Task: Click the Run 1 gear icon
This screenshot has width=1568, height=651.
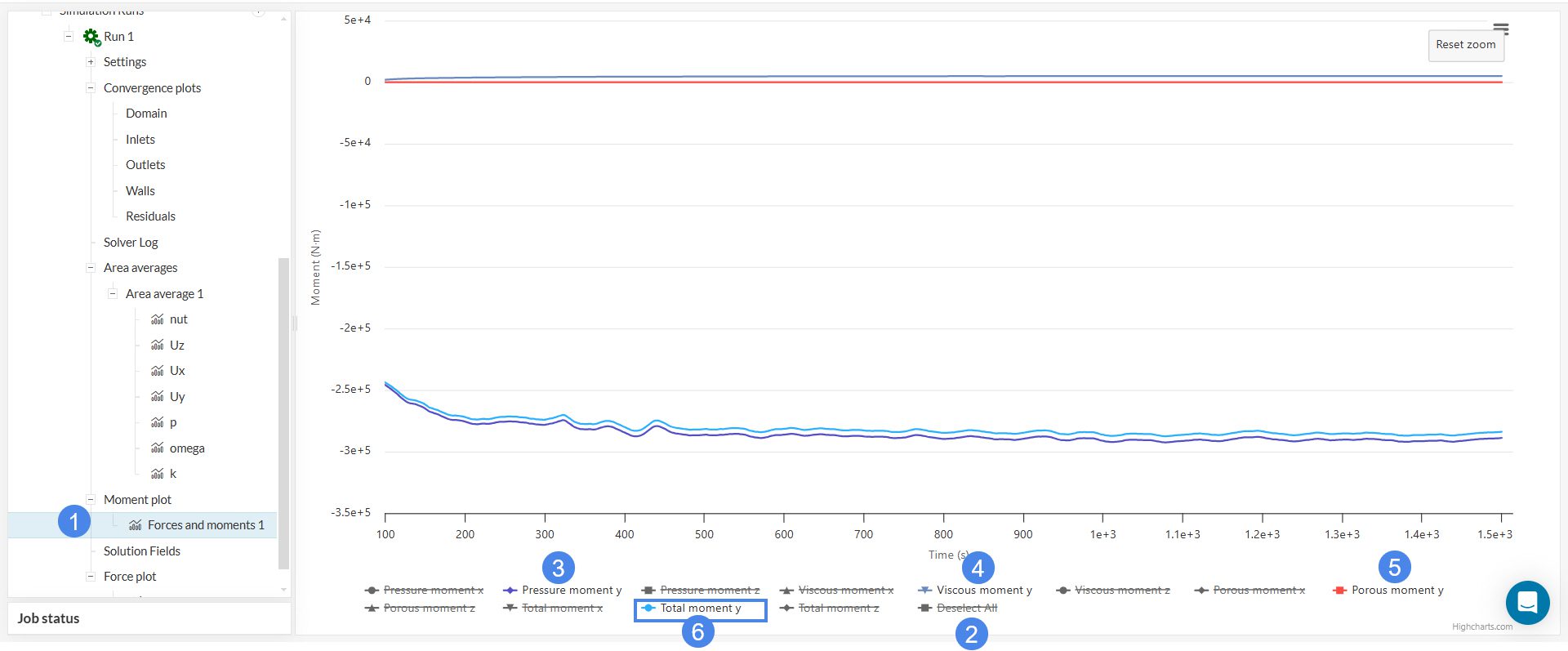Action: [x=91, y=37]
